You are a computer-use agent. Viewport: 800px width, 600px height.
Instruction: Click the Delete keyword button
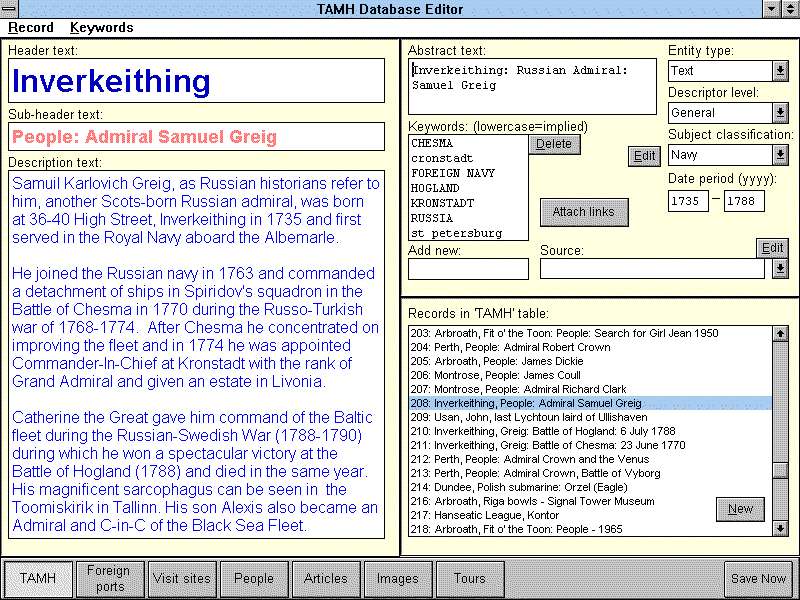point(553,144)
